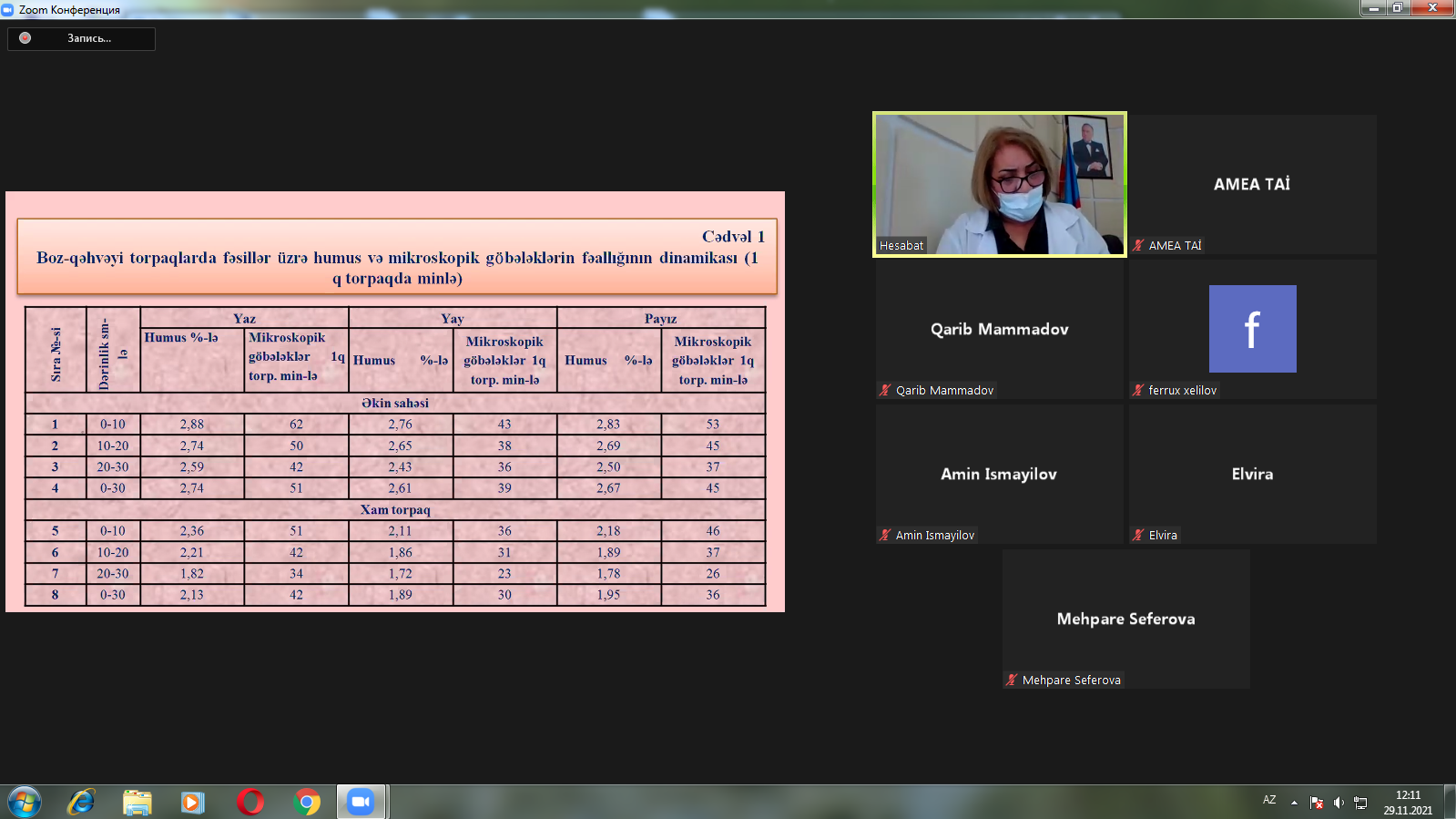Viewport: 1456px width, 819px height.
Task: Launch Windows Media Player from taskbar
Action: (192, 802)
